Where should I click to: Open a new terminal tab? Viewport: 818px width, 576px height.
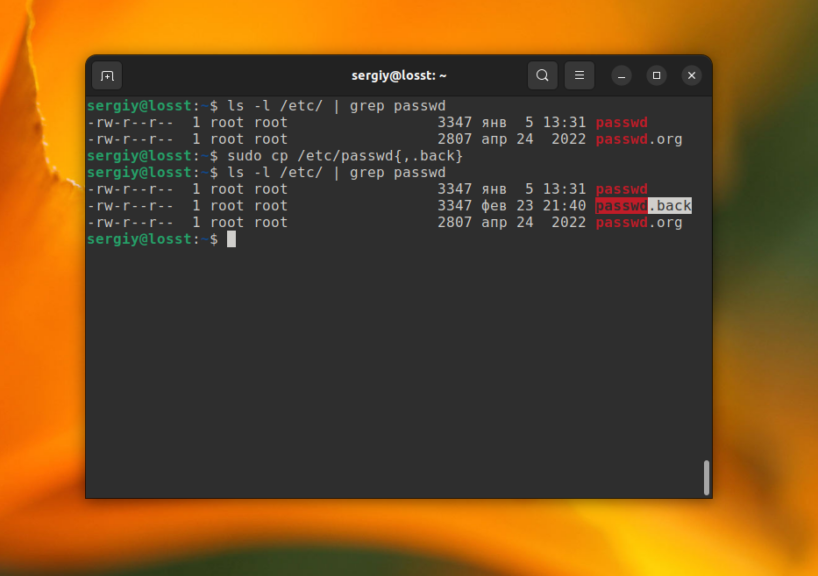coord(107,76)
